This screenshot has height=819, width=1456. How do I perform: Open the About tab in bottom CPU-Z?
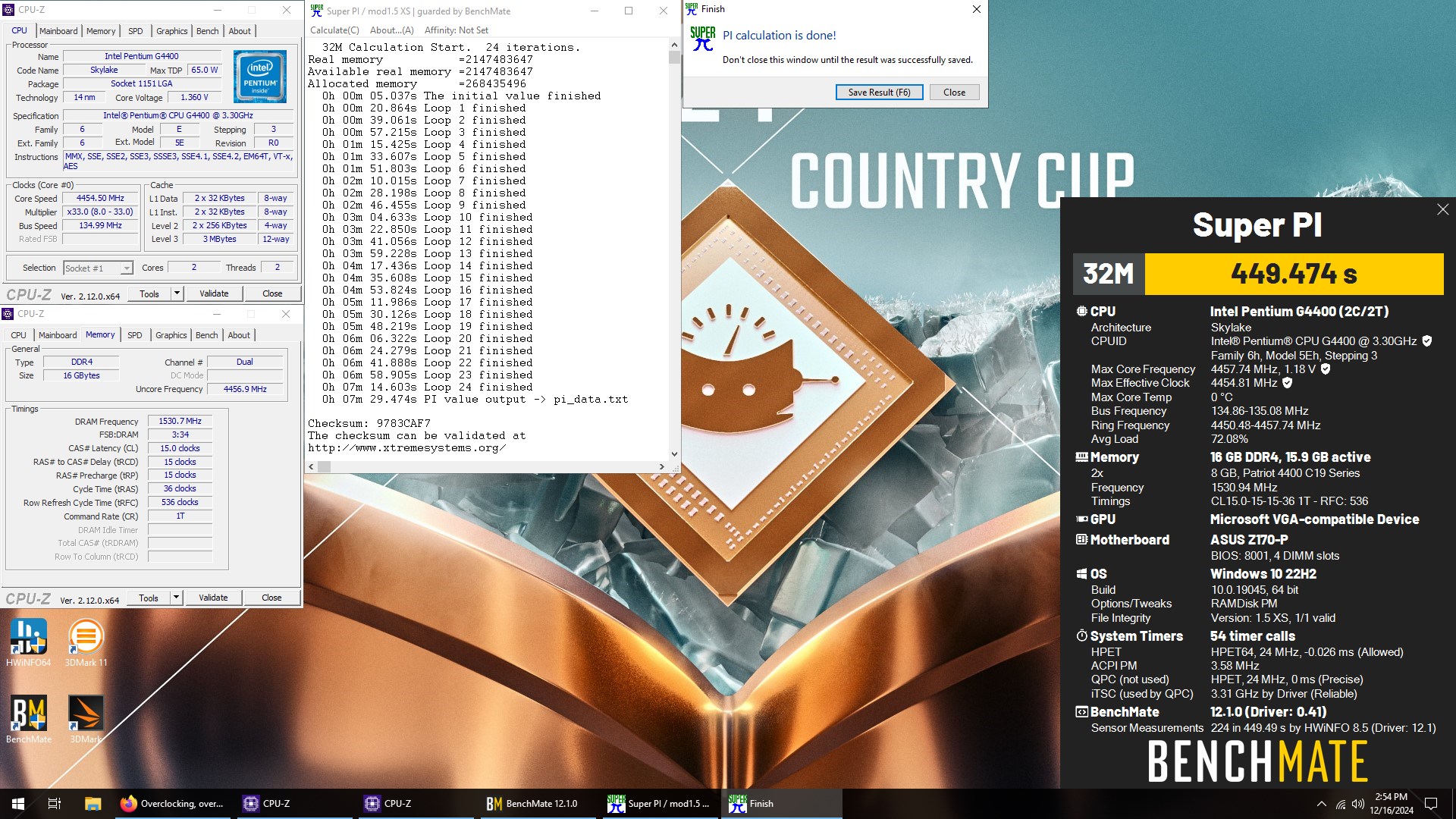[x=239, y=335]
